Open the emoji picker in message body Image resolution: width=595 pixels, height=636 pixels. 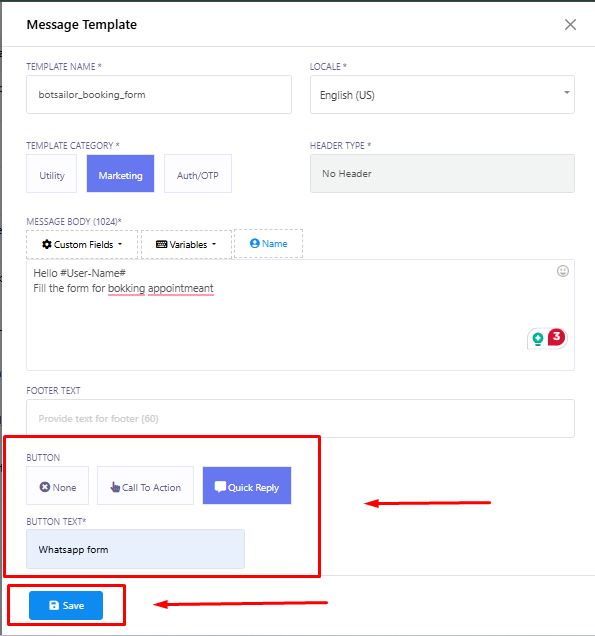click(563, 271)
